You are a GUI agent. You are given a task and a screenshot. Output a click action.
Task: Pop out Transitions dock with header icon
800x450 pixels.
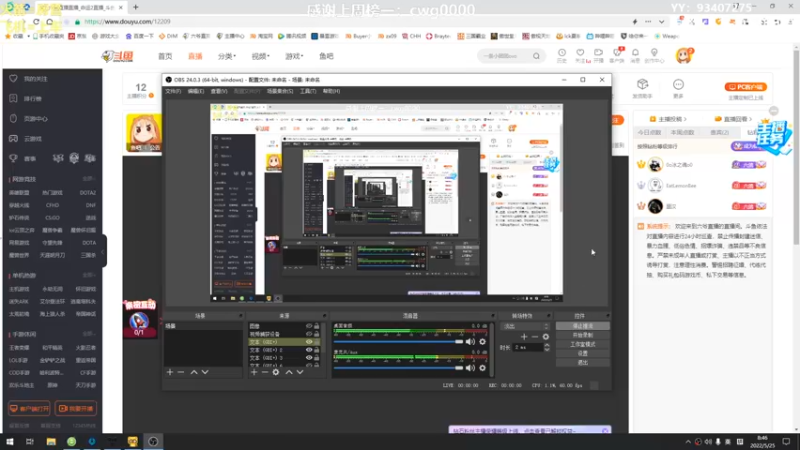(548, 316)
